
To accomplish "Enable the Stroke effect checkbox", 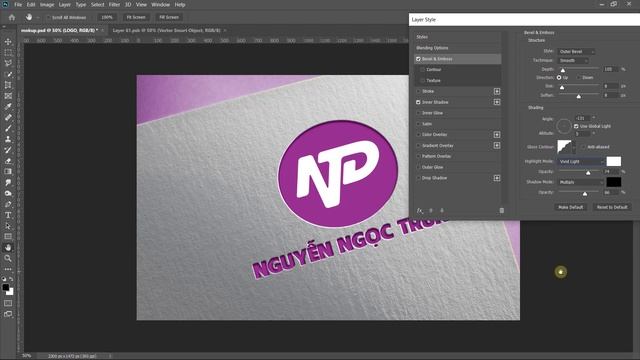I will [x=418, y=91].
